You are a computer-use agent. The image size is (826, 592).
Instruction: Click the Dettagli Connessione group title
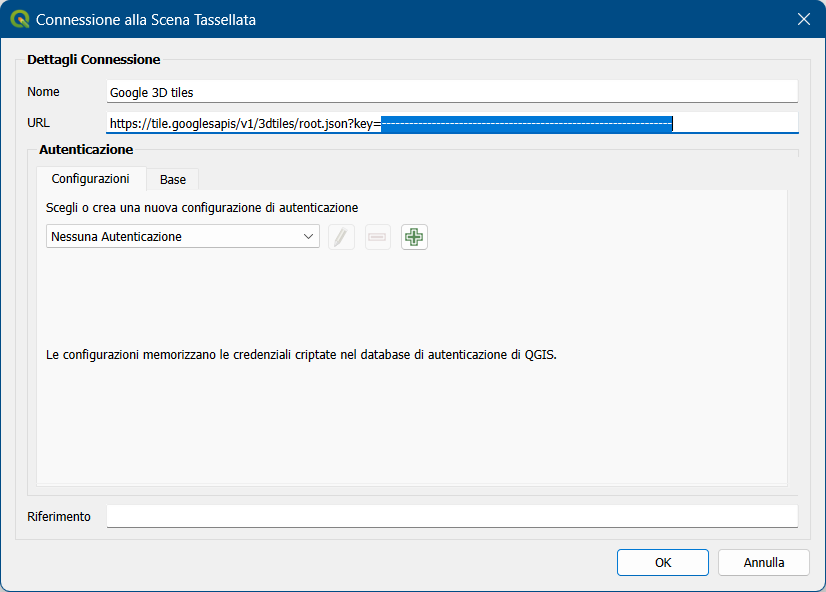click(x=94, y=60)
